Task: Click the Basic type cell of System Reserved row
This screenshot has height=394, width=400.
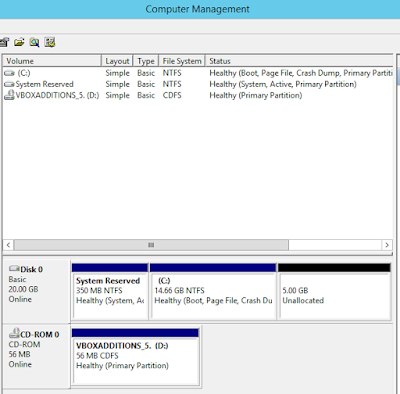Action: 146,84
